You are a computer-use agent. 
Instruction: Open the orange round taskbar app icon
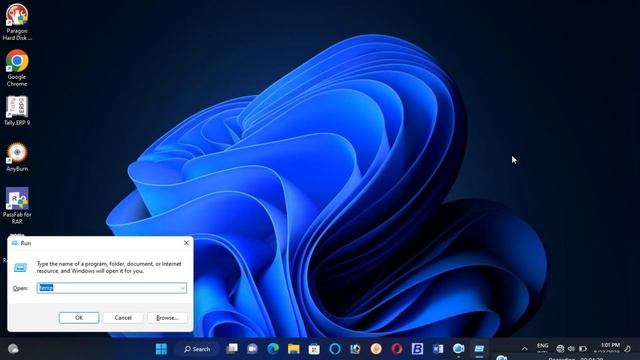click(x=376, y=349)
